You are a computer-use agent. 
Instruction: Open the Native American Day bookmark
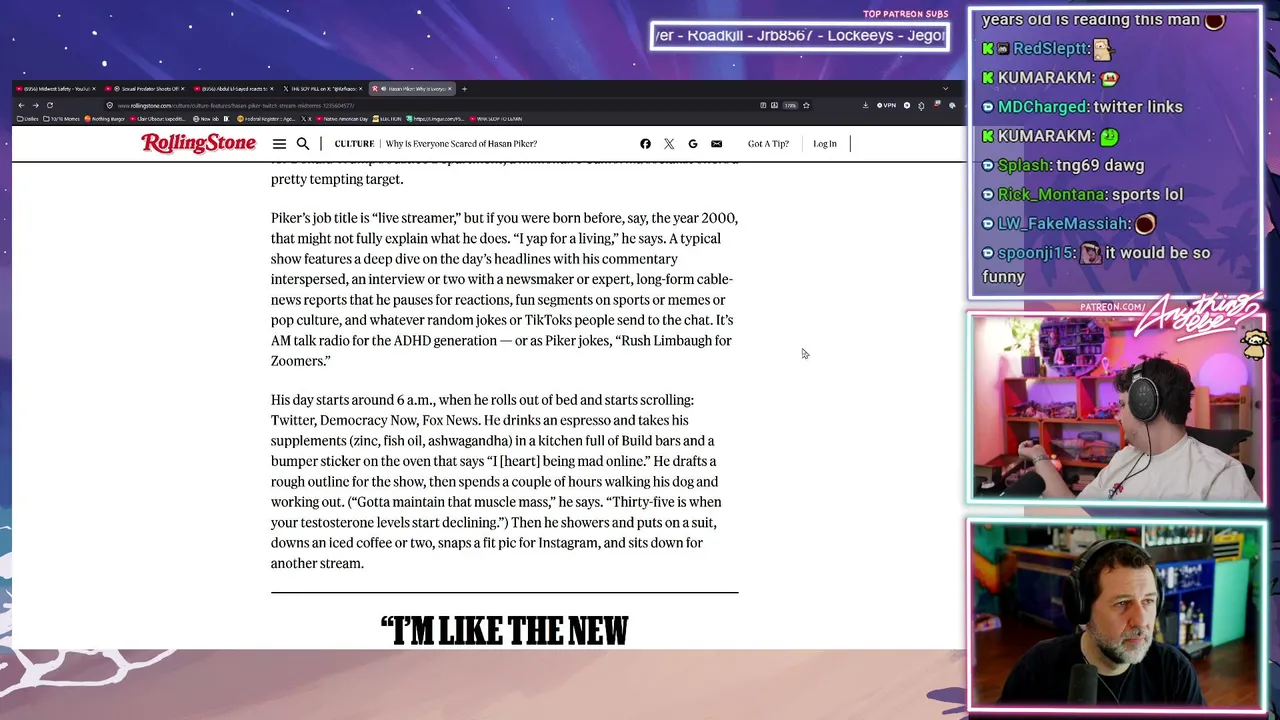[x=343, y=119]
